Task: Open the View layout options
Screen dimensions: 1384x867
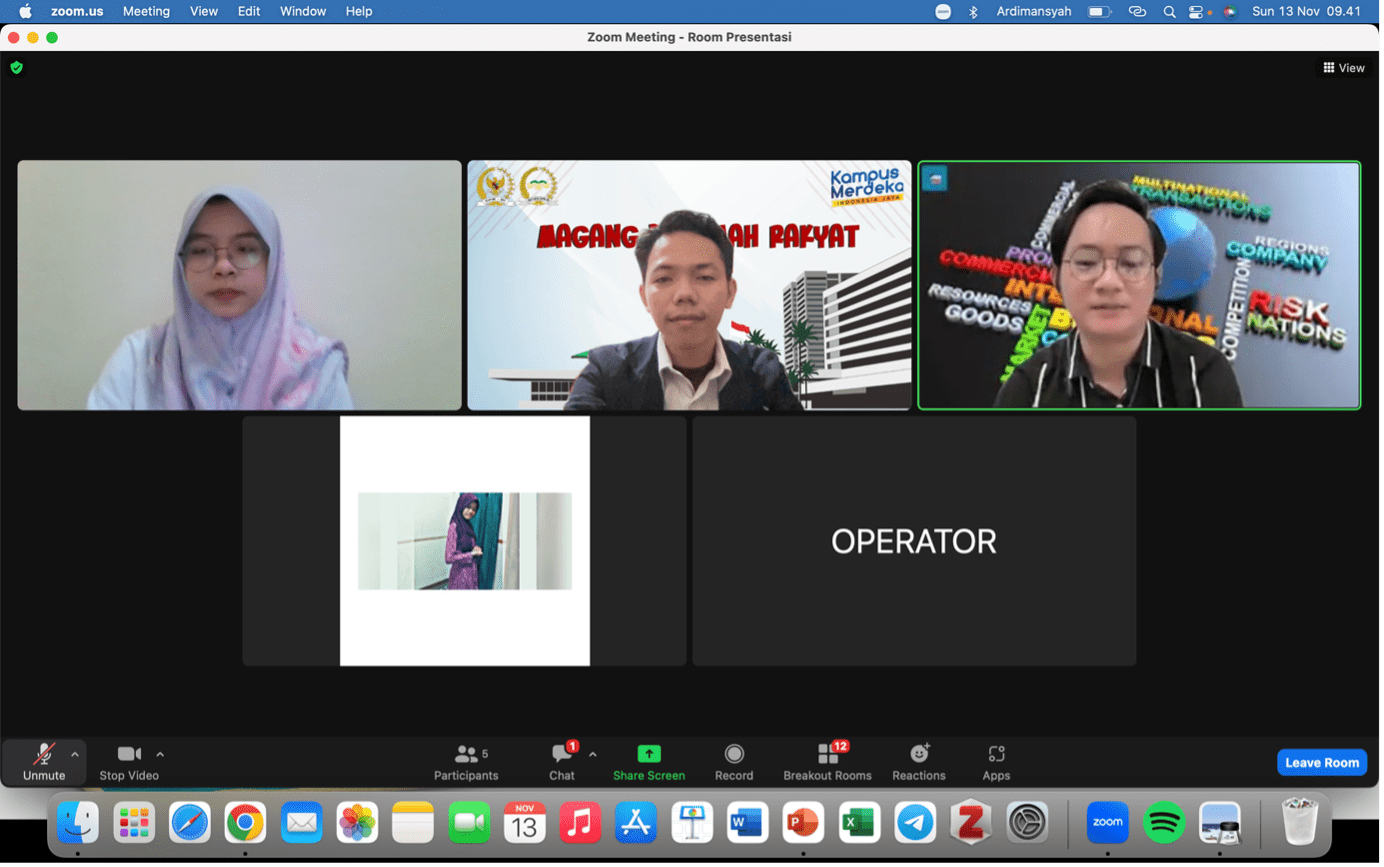Action: point(1343,68)
